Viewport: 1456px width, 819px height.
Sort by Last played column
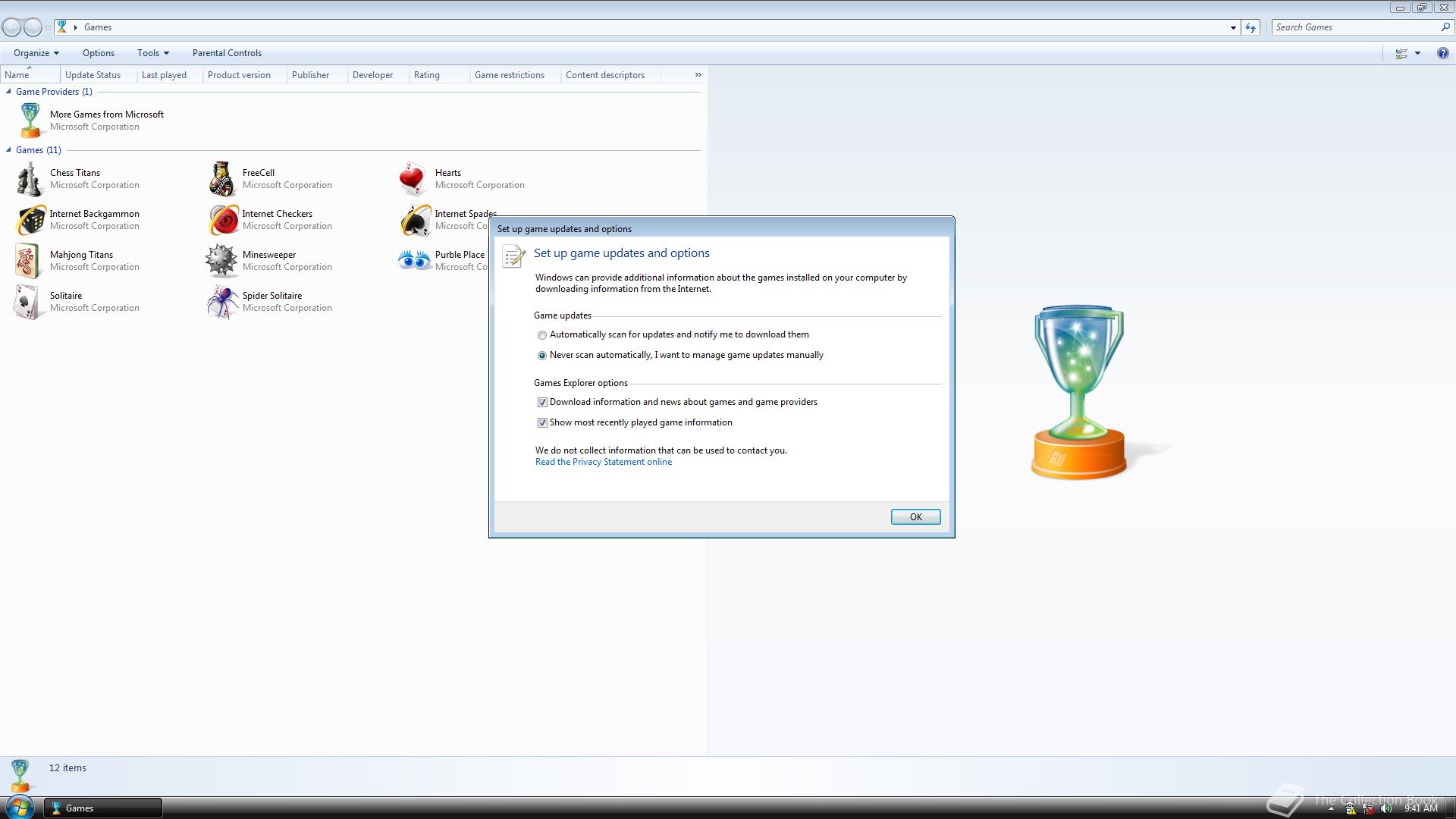[170, 75]
